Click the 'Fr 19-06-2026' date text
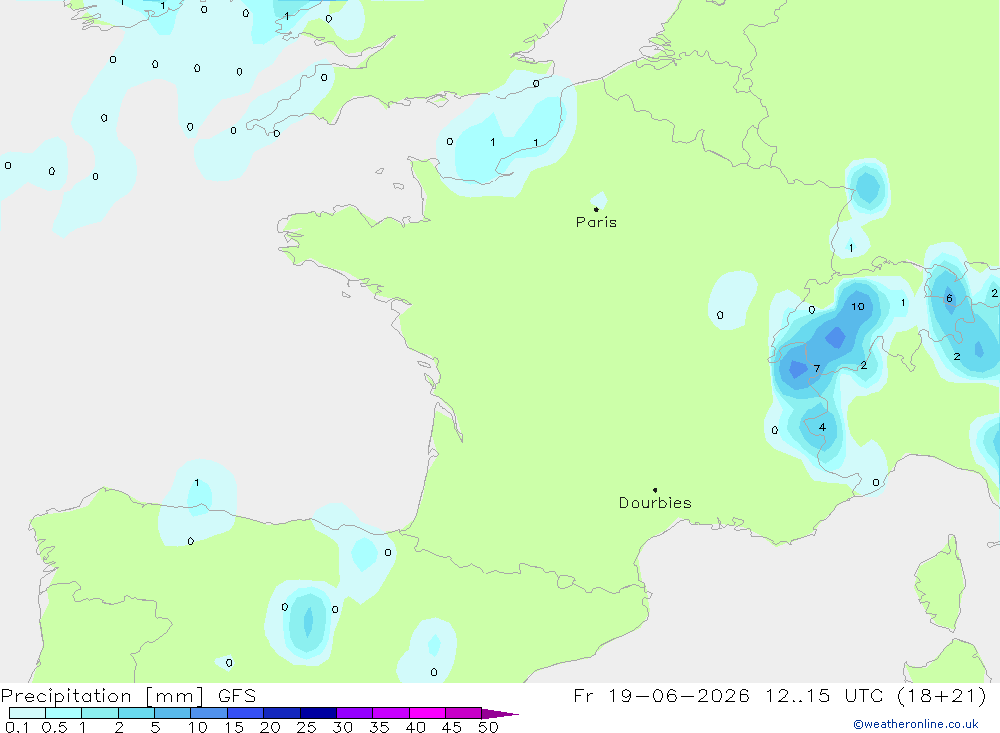Screen dimensions: 1000x733 (661, 695)
